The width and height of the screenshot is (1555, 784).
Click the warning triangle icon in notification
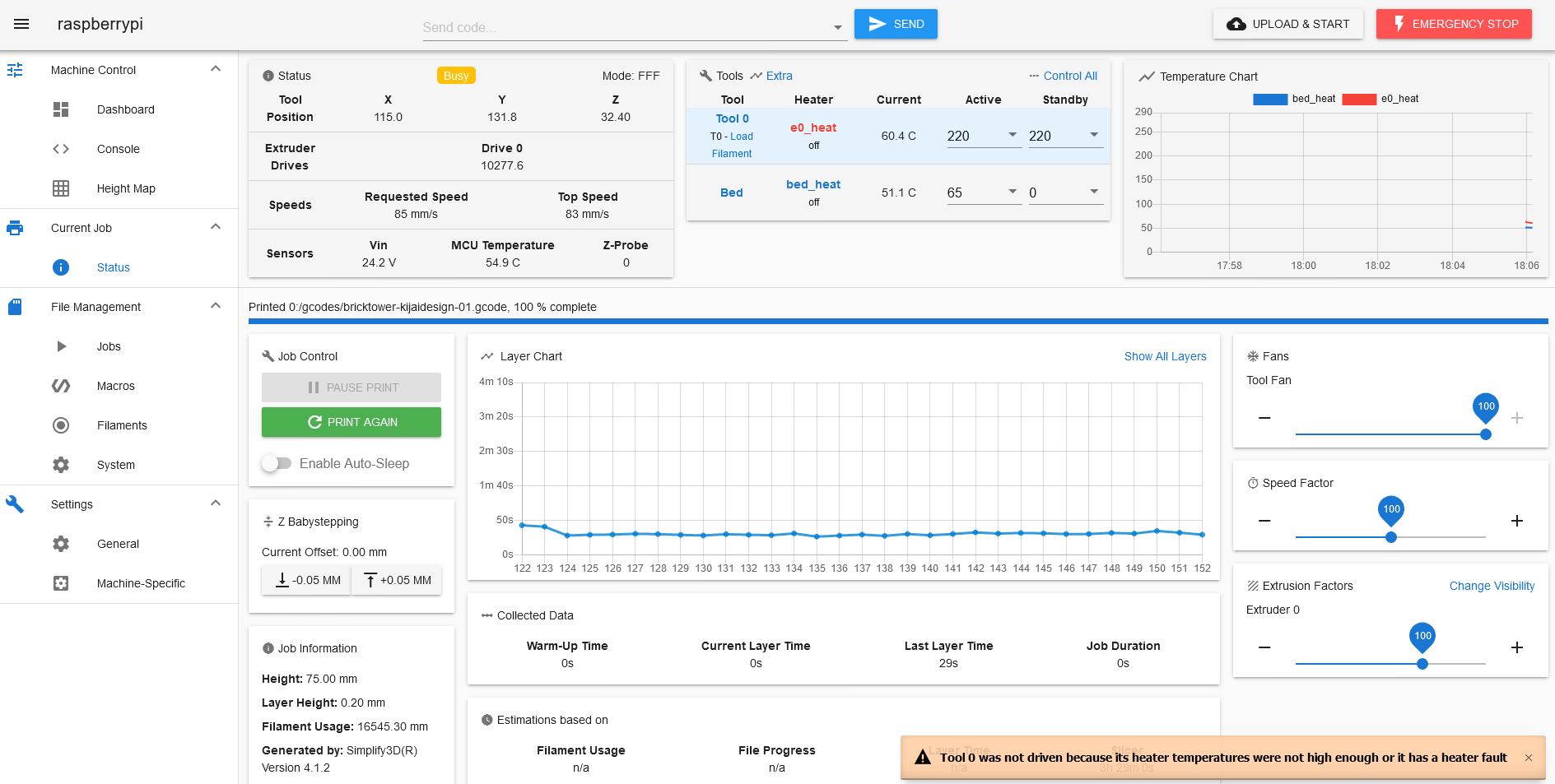[x=923, y=757]
